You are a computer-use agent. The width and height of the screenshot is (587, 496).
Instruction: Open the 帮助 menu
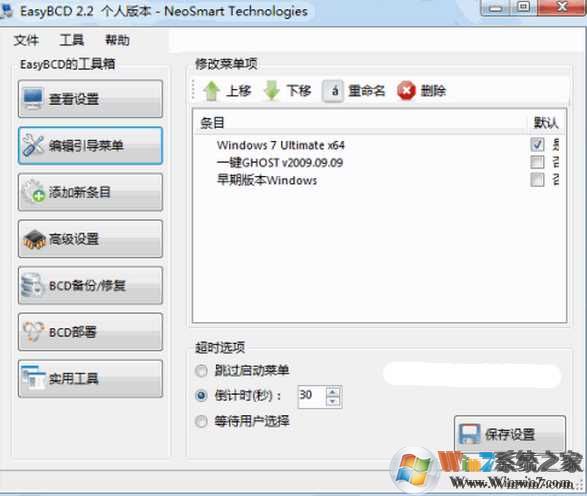117,40
